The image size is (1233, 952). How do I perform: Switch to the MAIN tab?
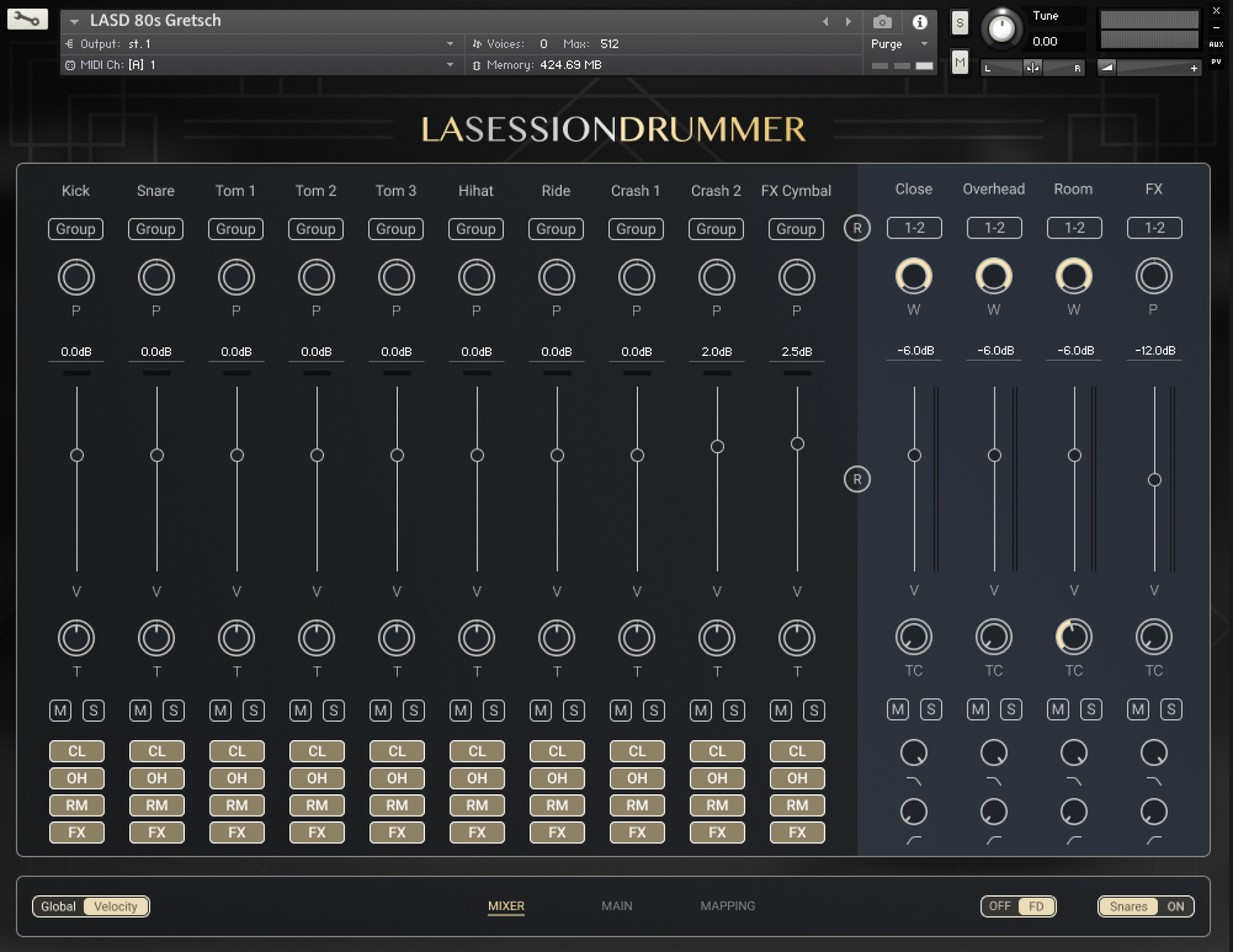click(x=616, y=906)
